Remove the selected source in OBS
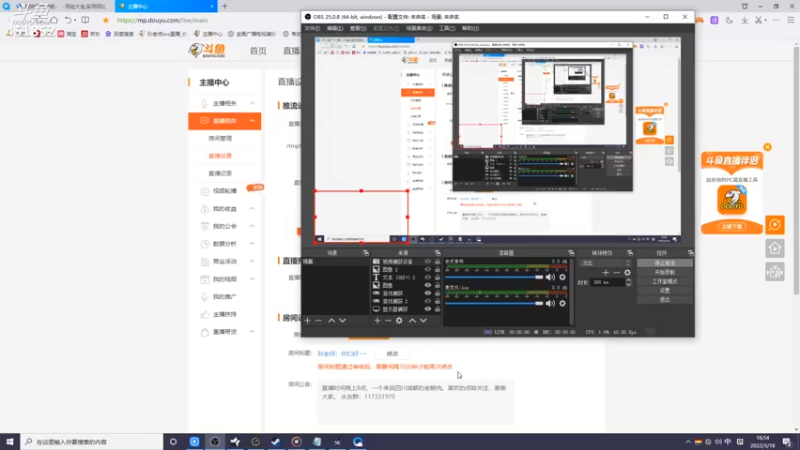The width and height of the screenshot is (800, 450). pyautogui.click(x=388, y=320)
